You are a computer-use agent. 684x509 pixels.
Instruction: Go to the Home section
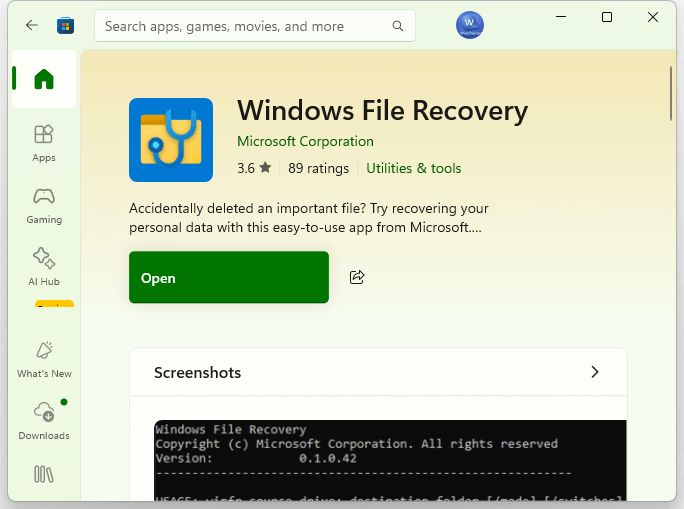pos(44,79)
